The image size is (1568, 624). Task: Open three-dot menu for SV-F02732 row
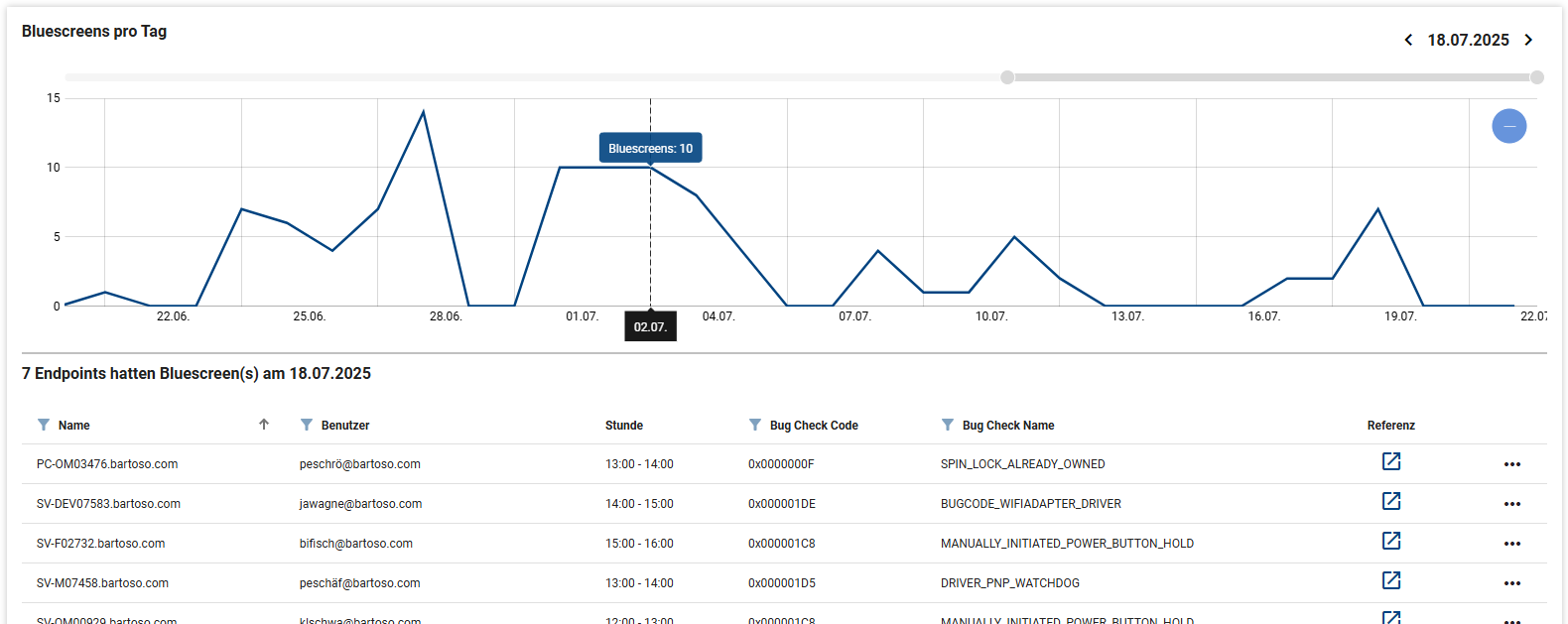pyautogui.click(x=1511, y=544)
